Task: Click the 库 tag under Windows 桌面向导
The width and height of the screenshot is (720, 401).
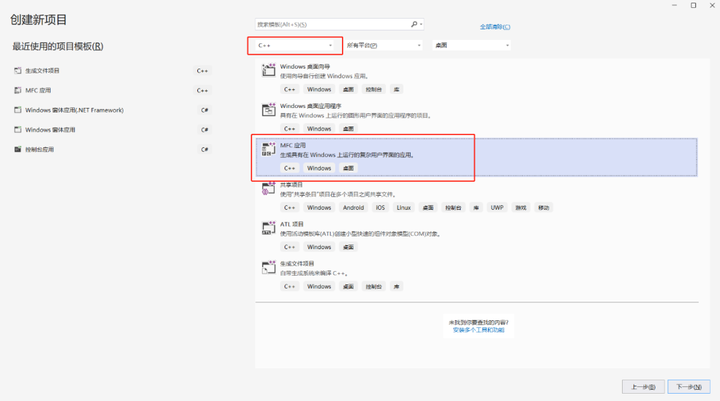Action: pos(396,90)
